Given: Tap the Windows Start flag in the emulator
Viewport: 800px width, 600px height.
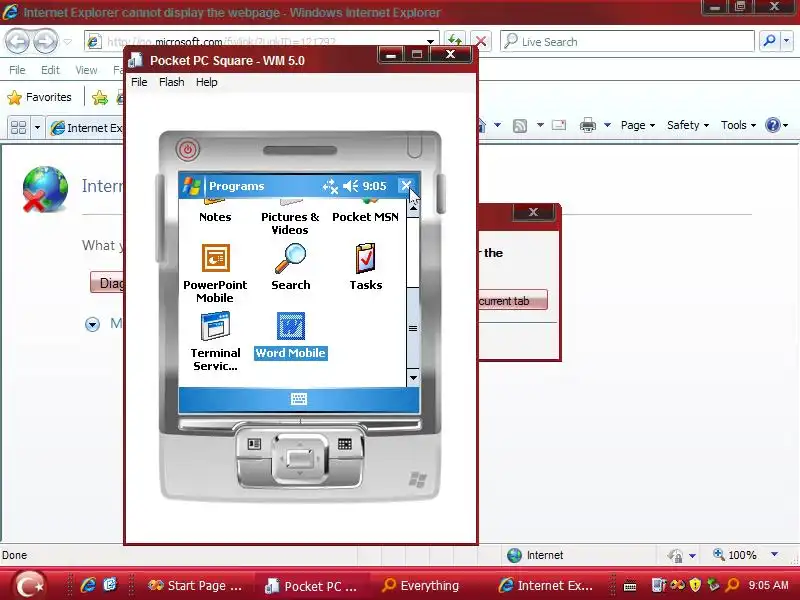Looking at the screenshot, I should click(191, 186).
